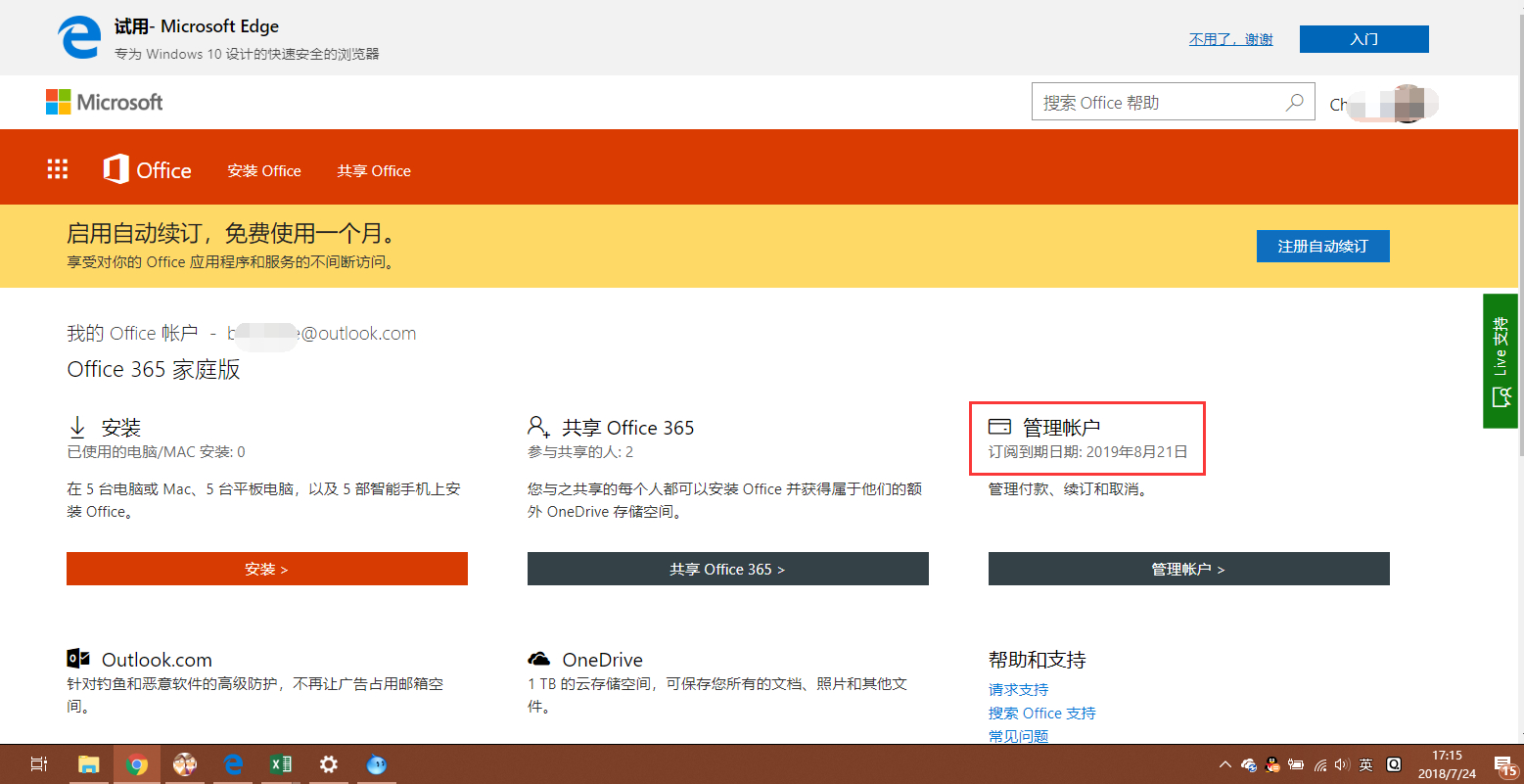The width and height of the screenshot is (1524, 784).
Task: Click the card icon beside 管理帐户
Action: pos(999,427)
